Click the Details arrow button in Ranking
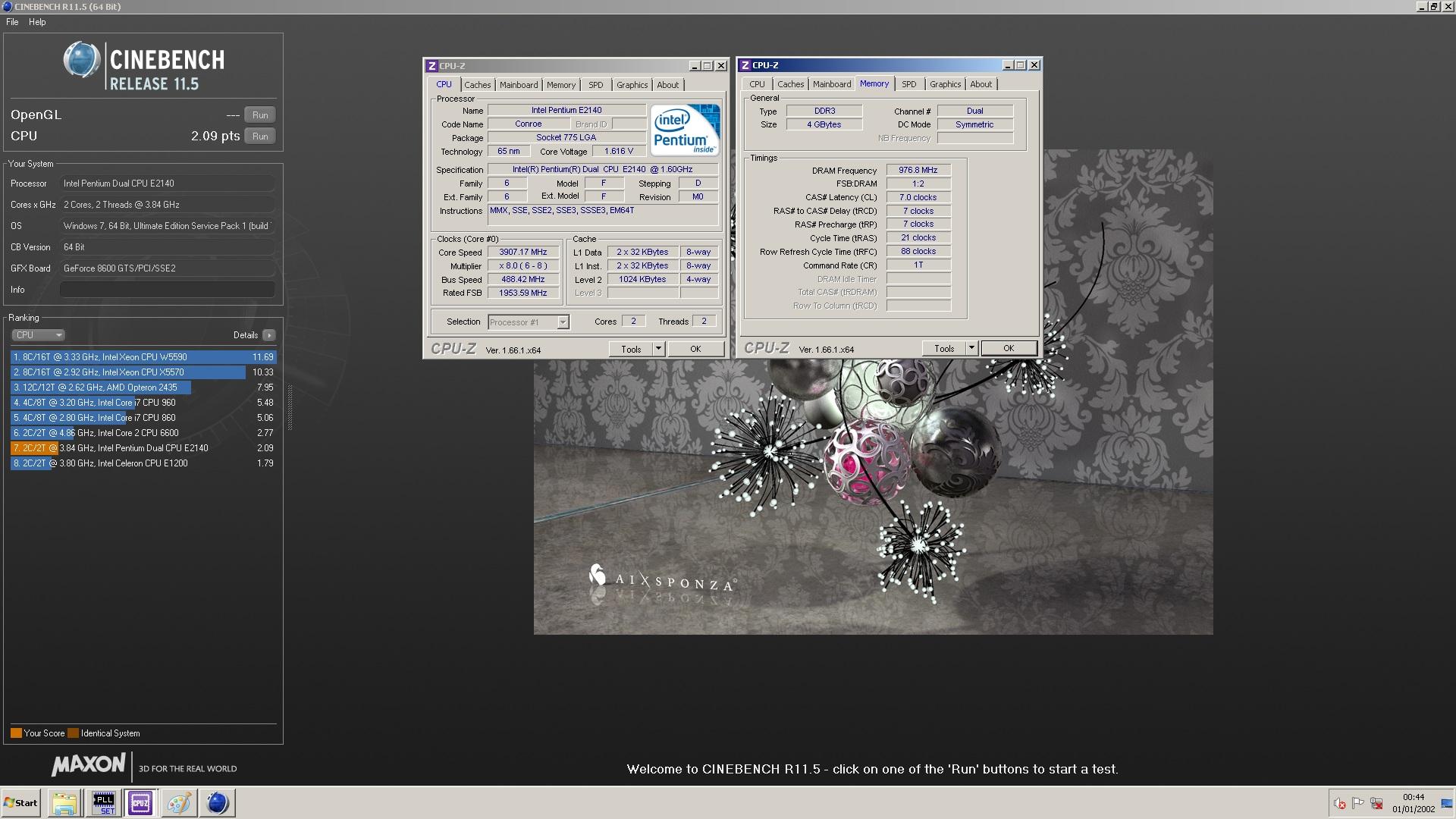This screenshot has width=1456, height=819. click(x=269, y=335)
